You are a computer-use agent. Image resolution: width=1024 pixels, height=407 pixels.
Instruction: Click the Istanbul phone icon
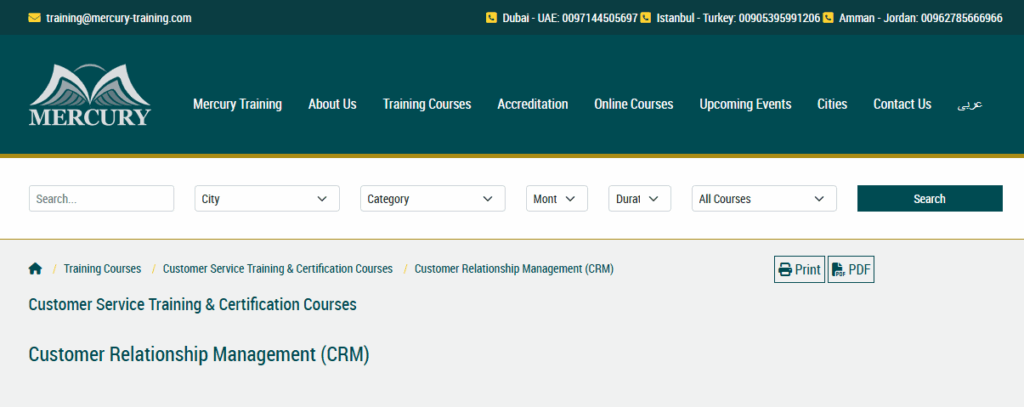coord(645,18)
